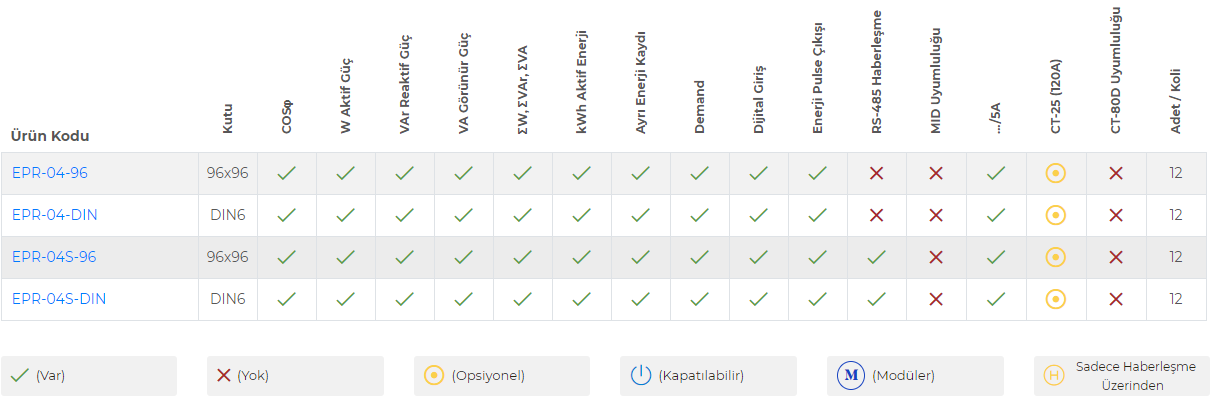Click the red X icon in the Yok legend
1213x402 pixels.
(x=224, y=376)
